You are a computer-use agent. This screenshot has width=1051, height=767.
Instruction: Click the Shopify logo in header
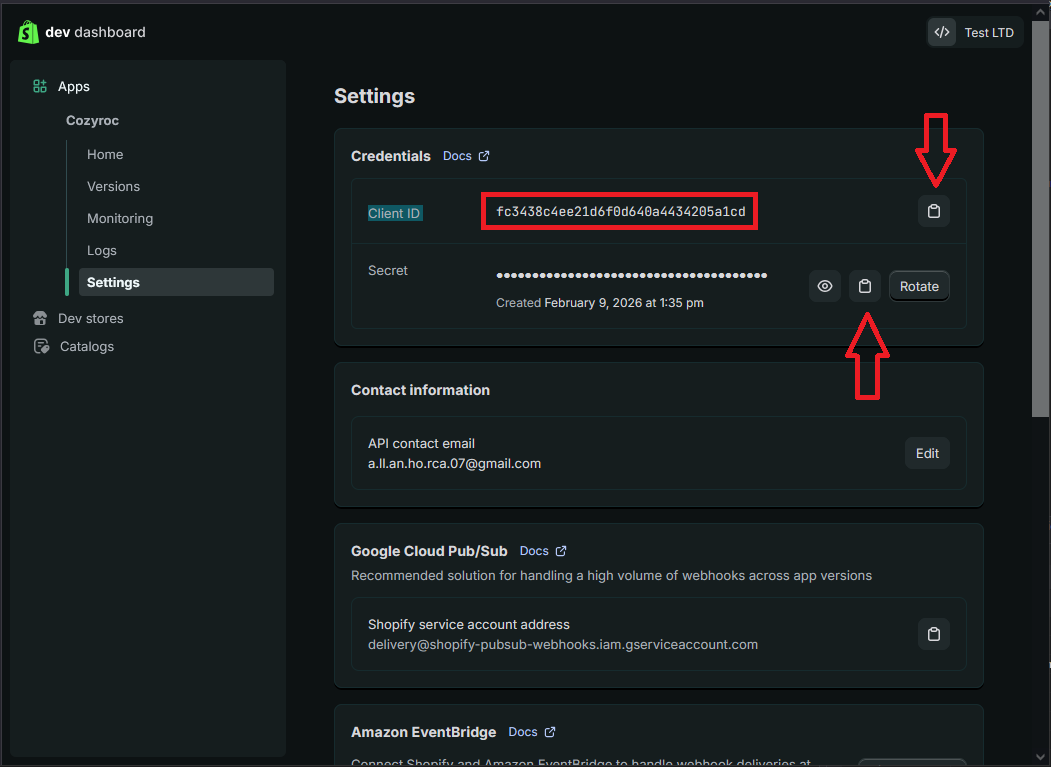click(x=28, y=32)
